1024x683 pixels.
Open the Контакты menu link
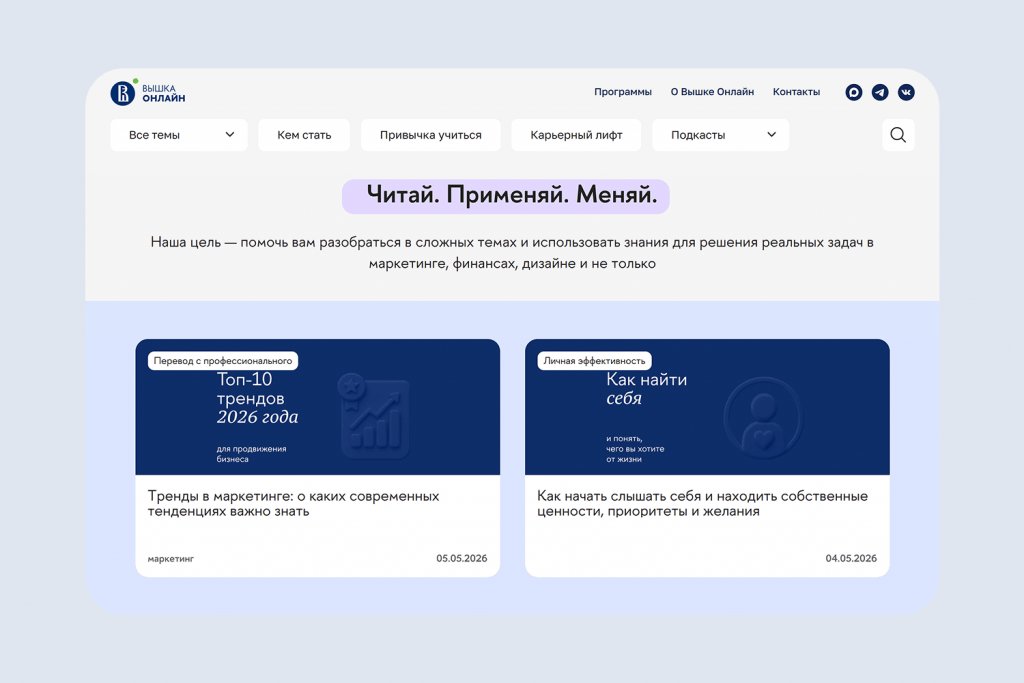click(796, 92)
